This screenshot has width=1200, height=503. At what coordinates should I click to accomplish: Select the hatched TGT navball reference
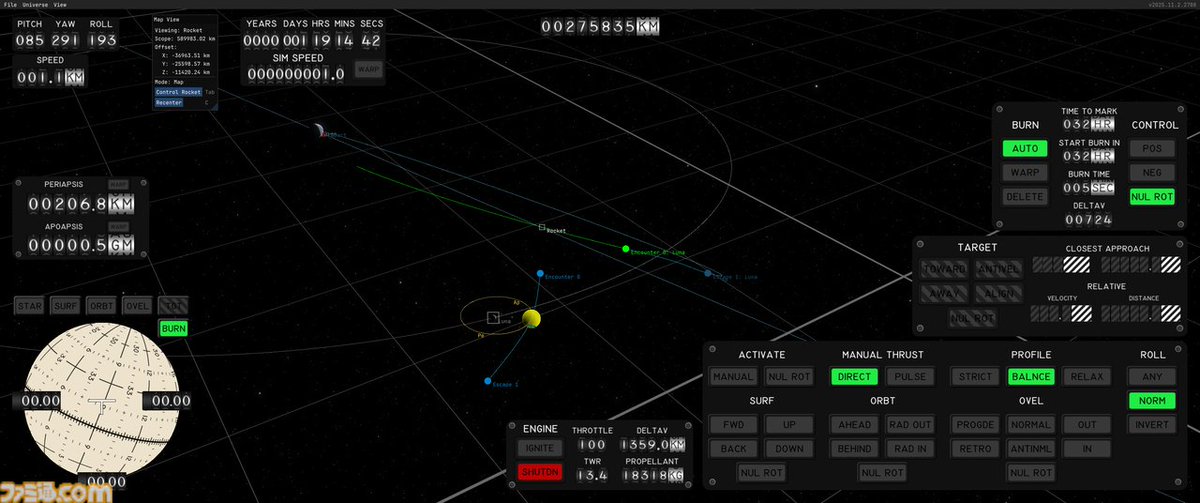[173, 306]
